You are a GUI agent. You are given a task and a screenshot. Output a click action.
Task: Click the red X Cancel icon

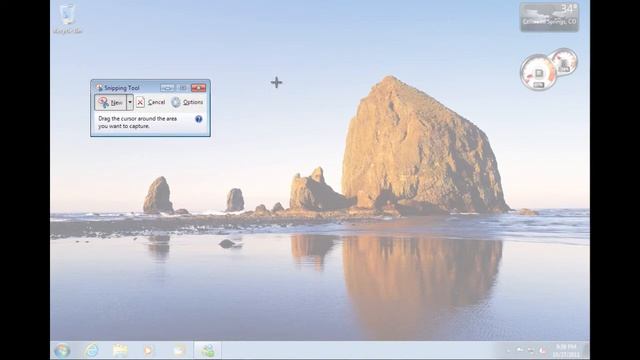tap(140, 102)
